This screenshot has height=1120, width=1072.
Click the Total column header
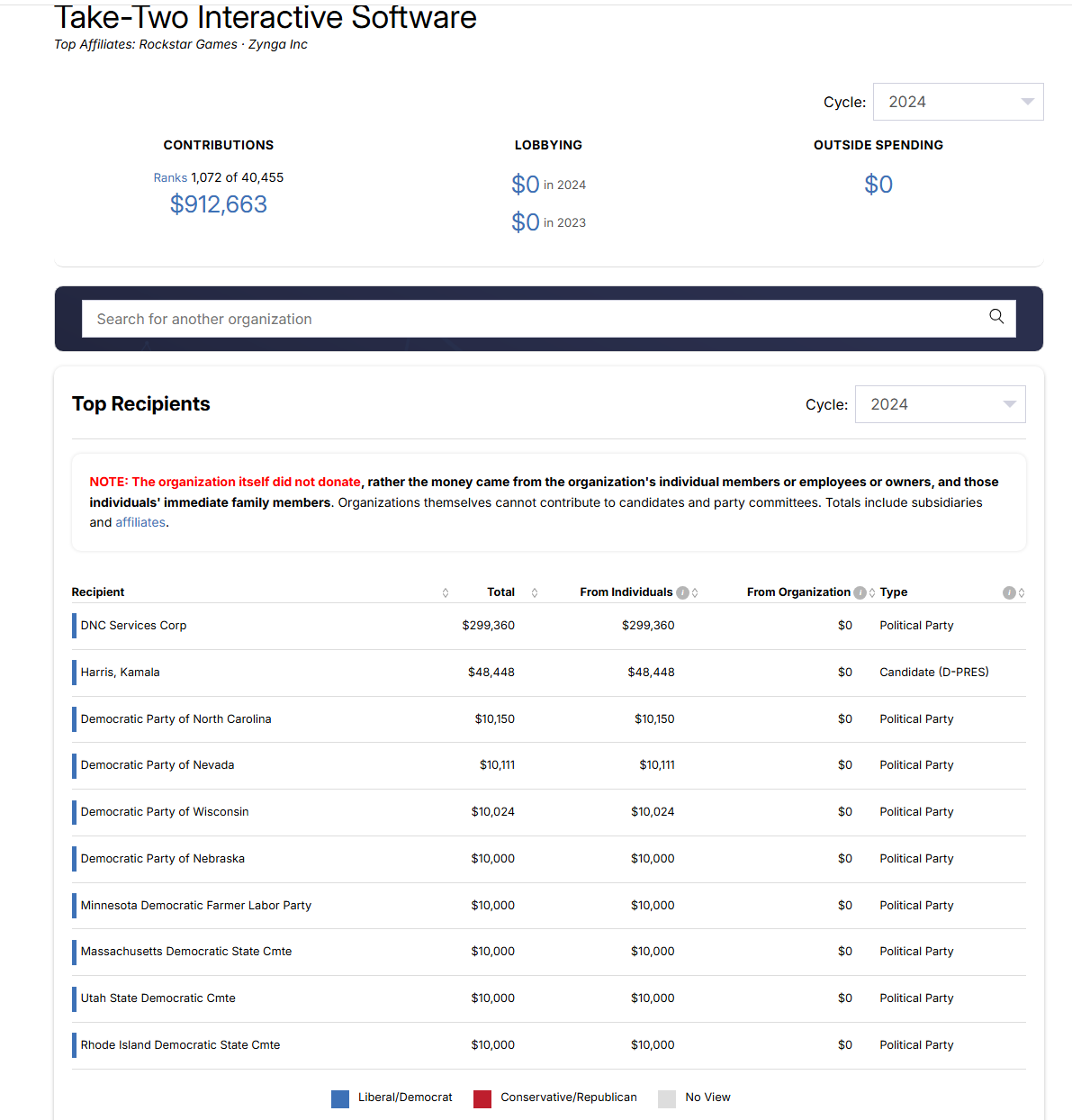coord(501,592)
